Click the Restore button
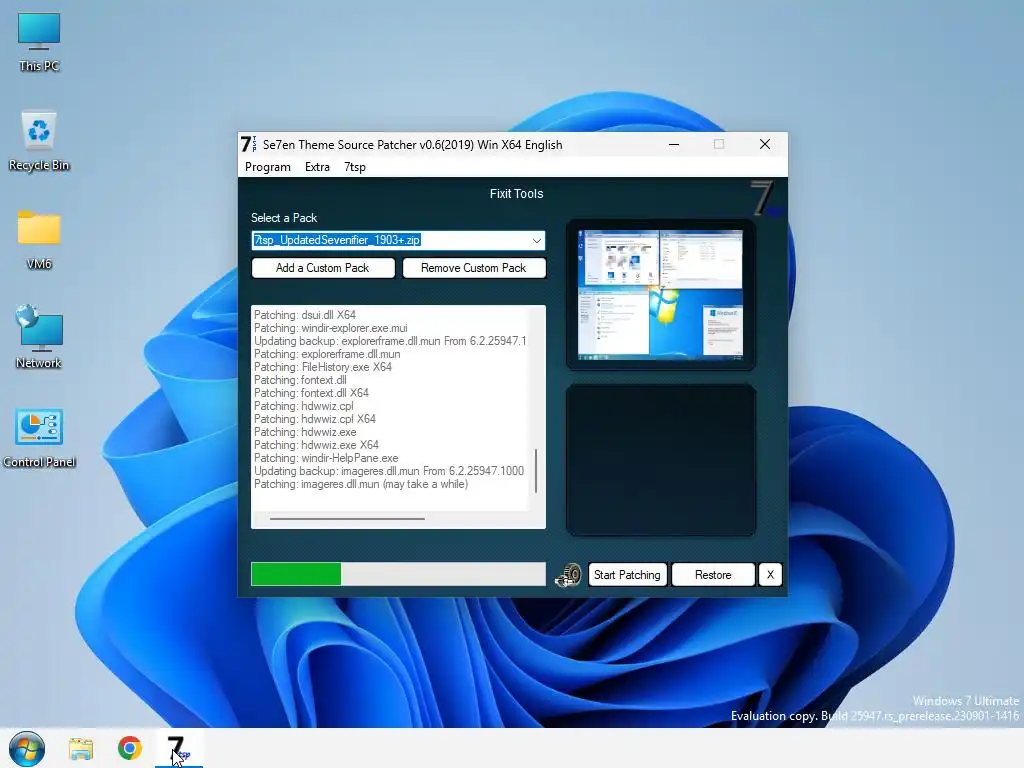The image size is (1024, 768). [713, 575]
